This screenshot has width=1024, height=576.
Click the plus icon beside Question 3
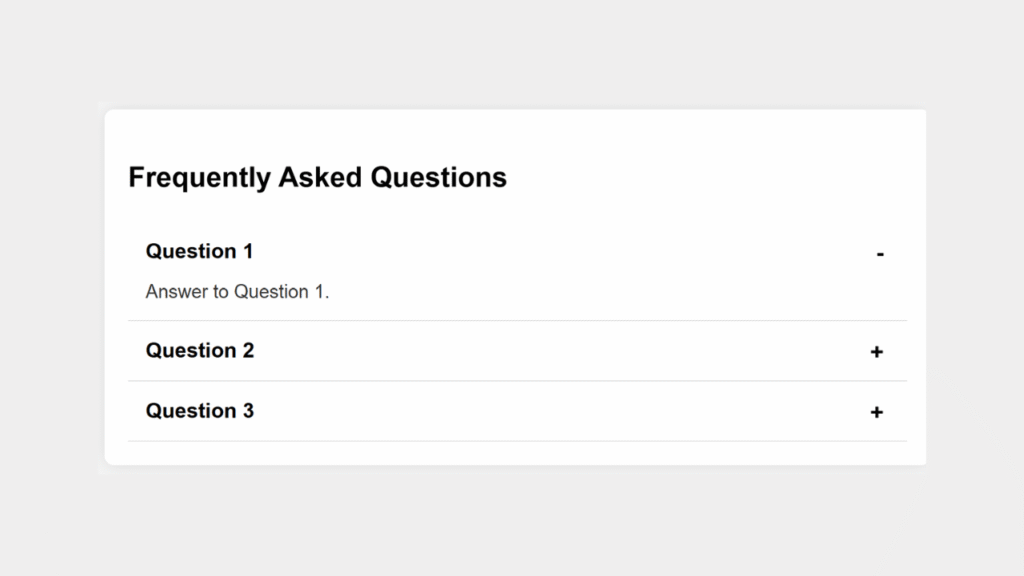click(877, 412)
